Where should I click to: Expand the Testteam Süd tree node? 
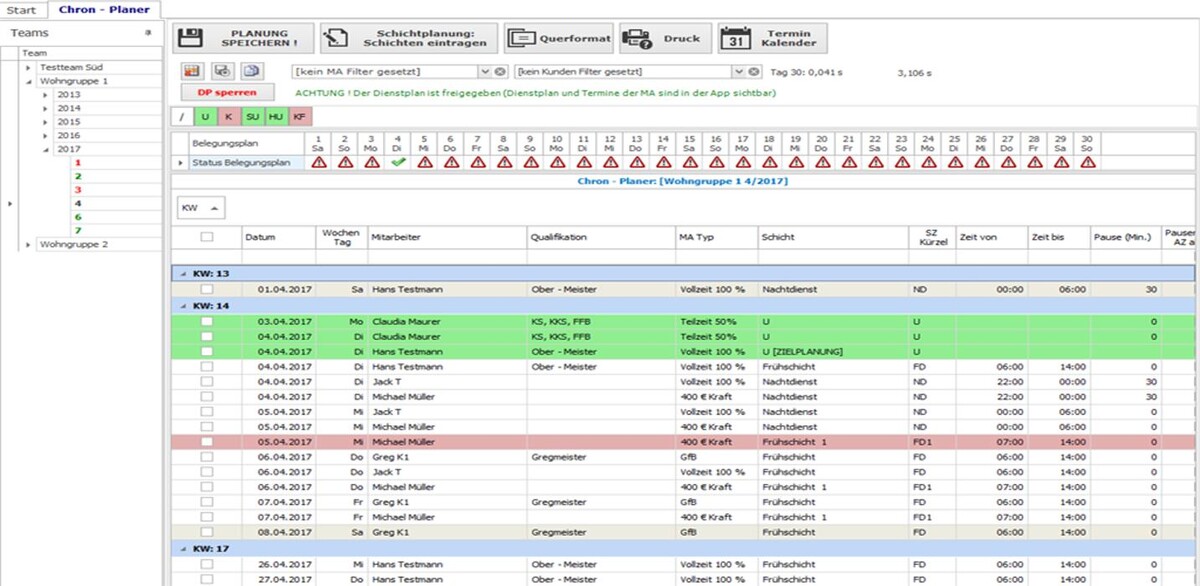tap(29, 67)
